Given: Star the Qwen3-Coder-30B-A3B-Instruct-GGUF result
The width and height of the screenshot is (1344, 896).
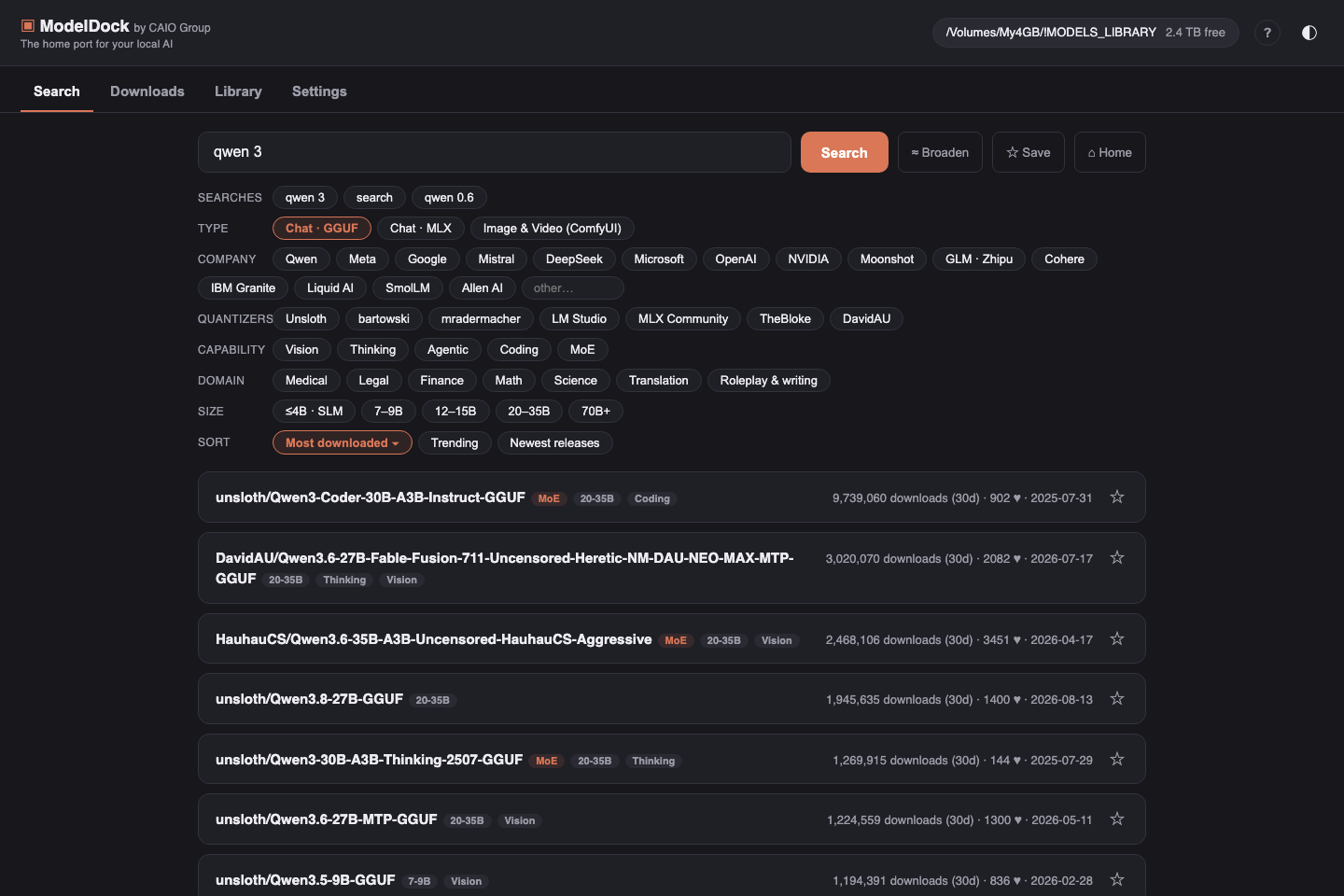Looking at the screenshot, I should tap(1117, 497).
